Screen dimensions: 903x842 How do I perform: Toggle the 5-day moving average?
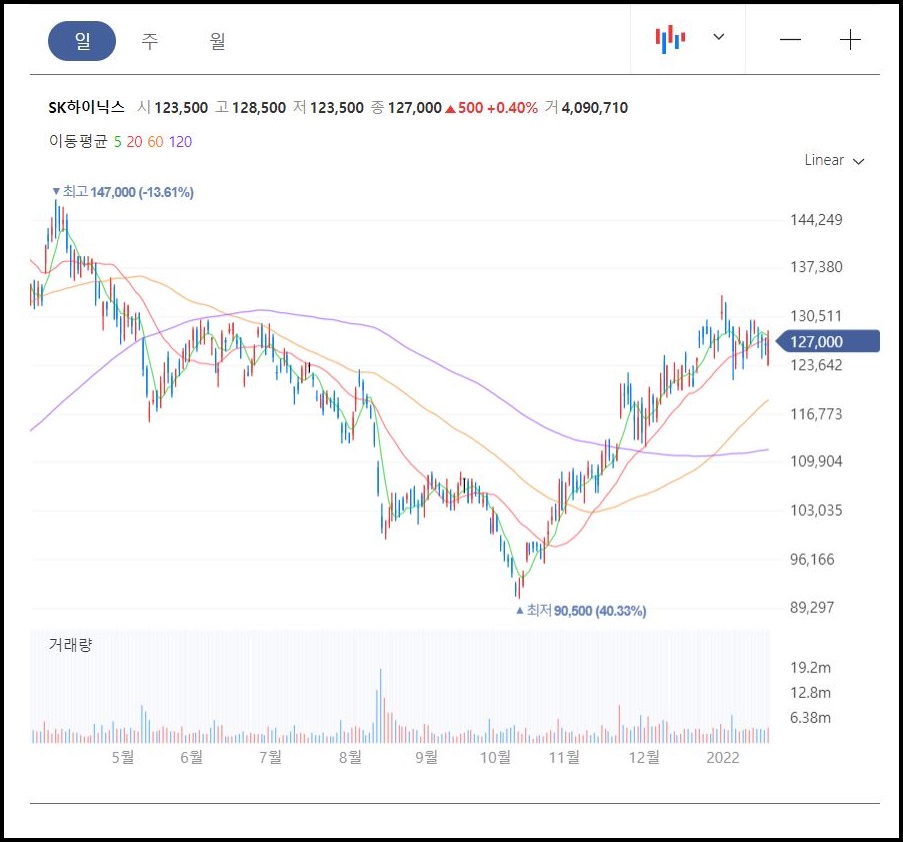coord(117,142)
